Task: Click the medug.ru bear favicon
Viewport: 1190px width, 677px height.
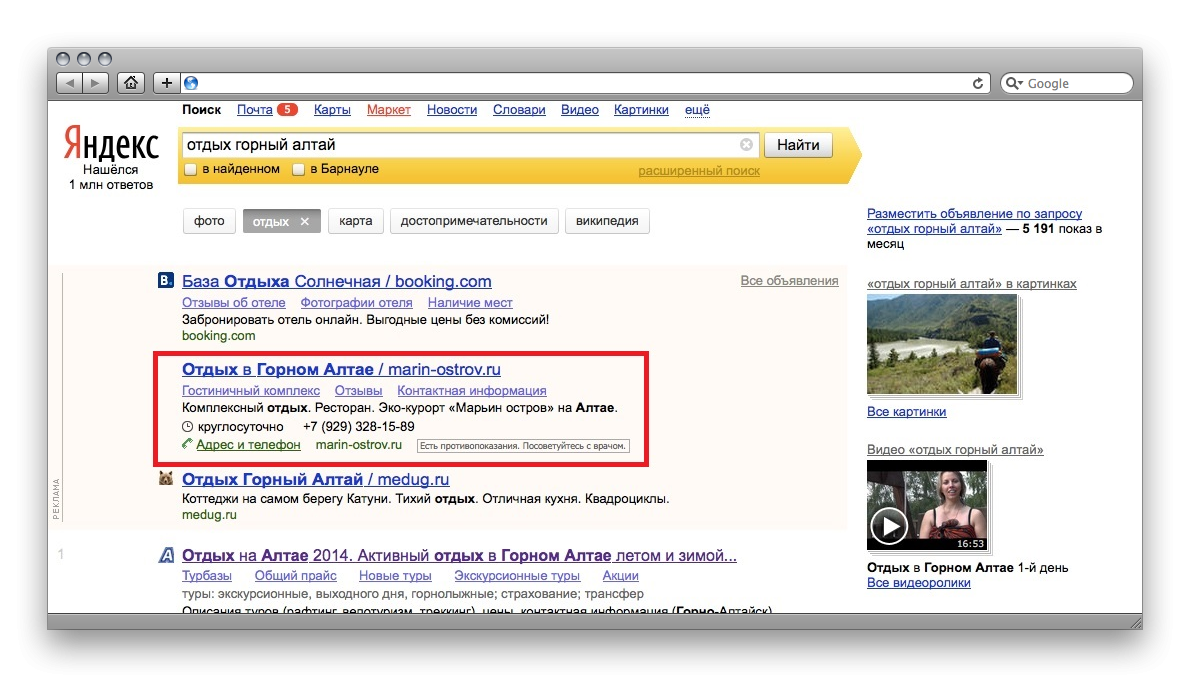Action: click(165, 478)
